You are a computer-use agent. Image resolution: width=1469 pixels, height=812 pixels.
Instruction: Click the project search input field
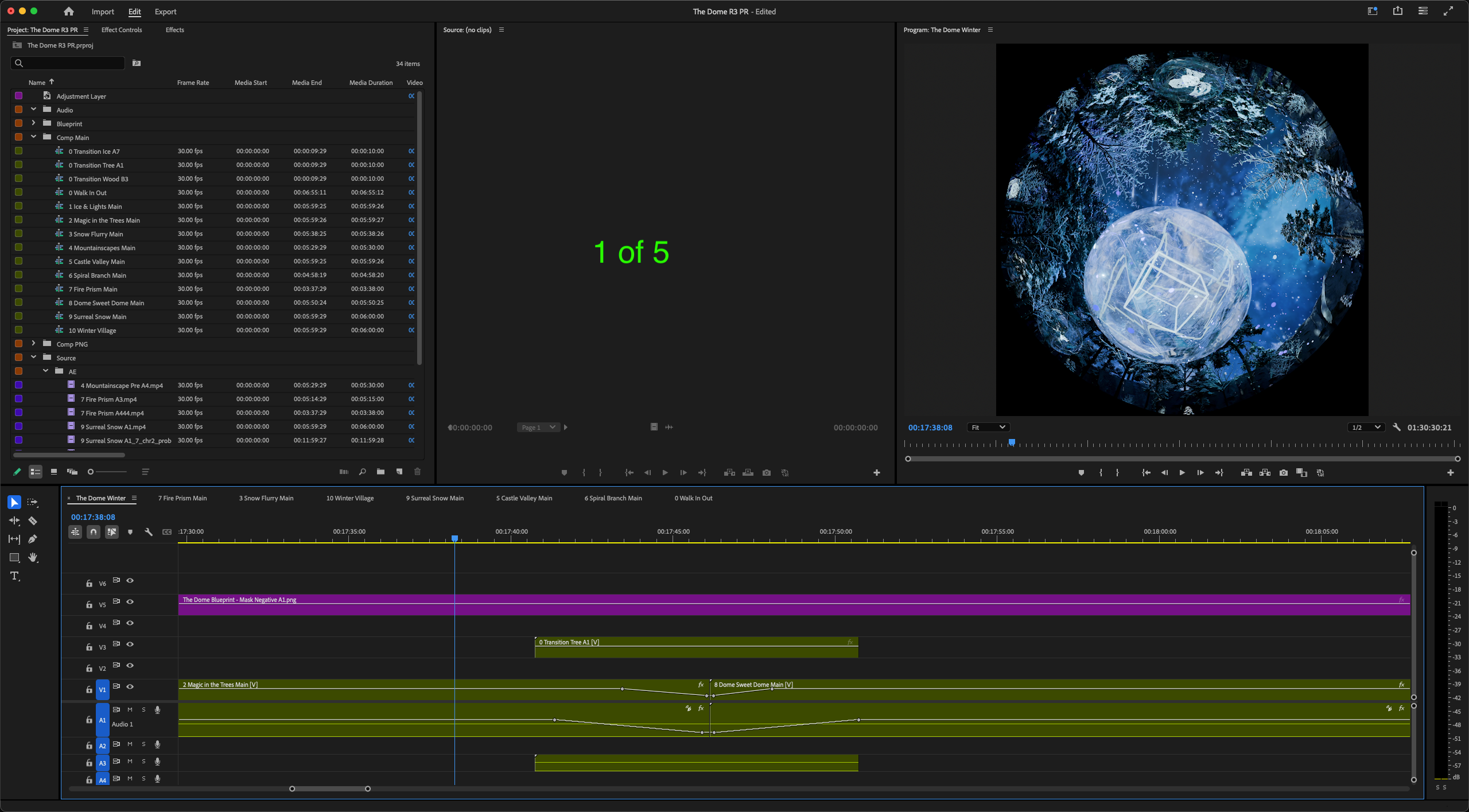pos(72,63)
